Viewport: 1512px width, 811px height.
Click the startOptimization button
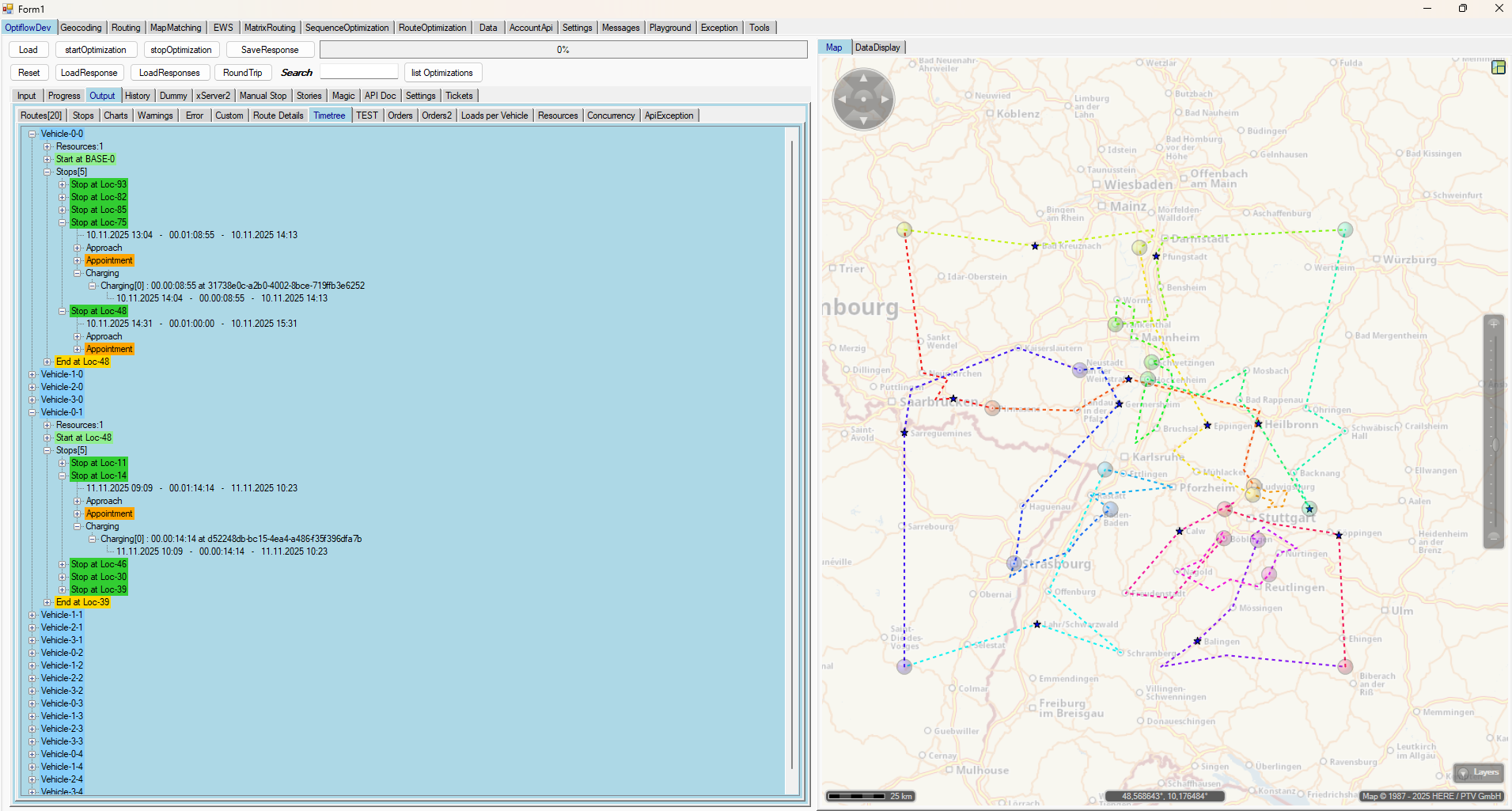pos(96,50)
